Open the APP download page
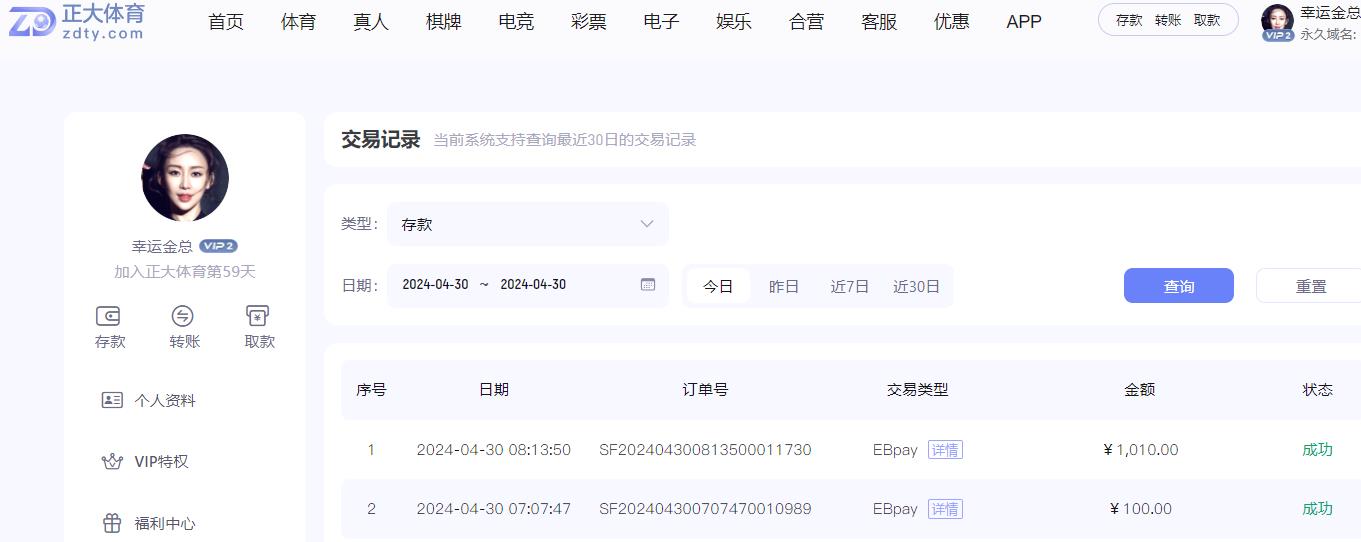This screenshot has width=1361, height=542. click(x=1024, y=22)
